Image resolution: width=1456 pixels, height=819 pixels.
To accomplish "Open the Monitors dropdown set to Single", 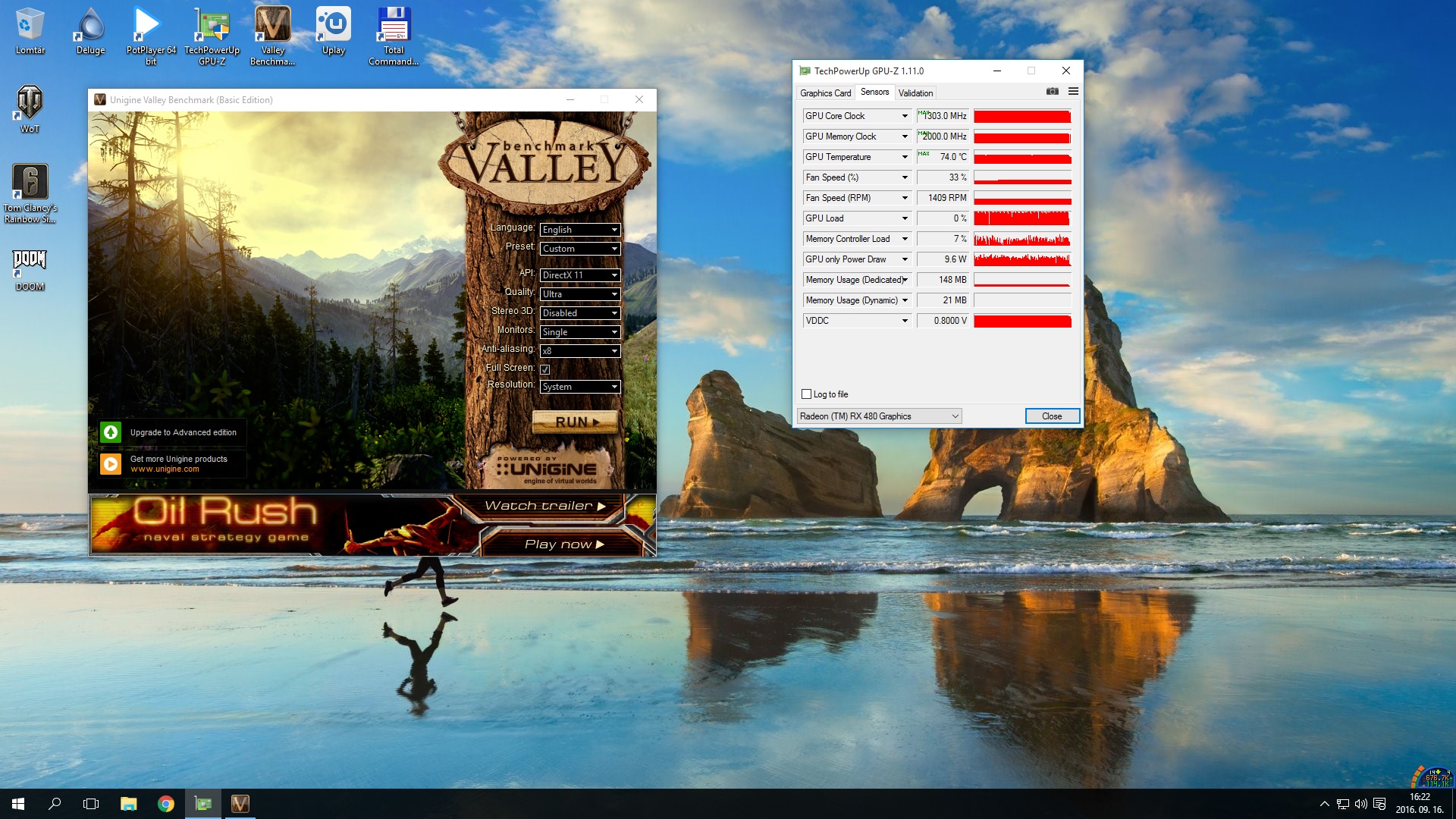I will coord(580,332).
